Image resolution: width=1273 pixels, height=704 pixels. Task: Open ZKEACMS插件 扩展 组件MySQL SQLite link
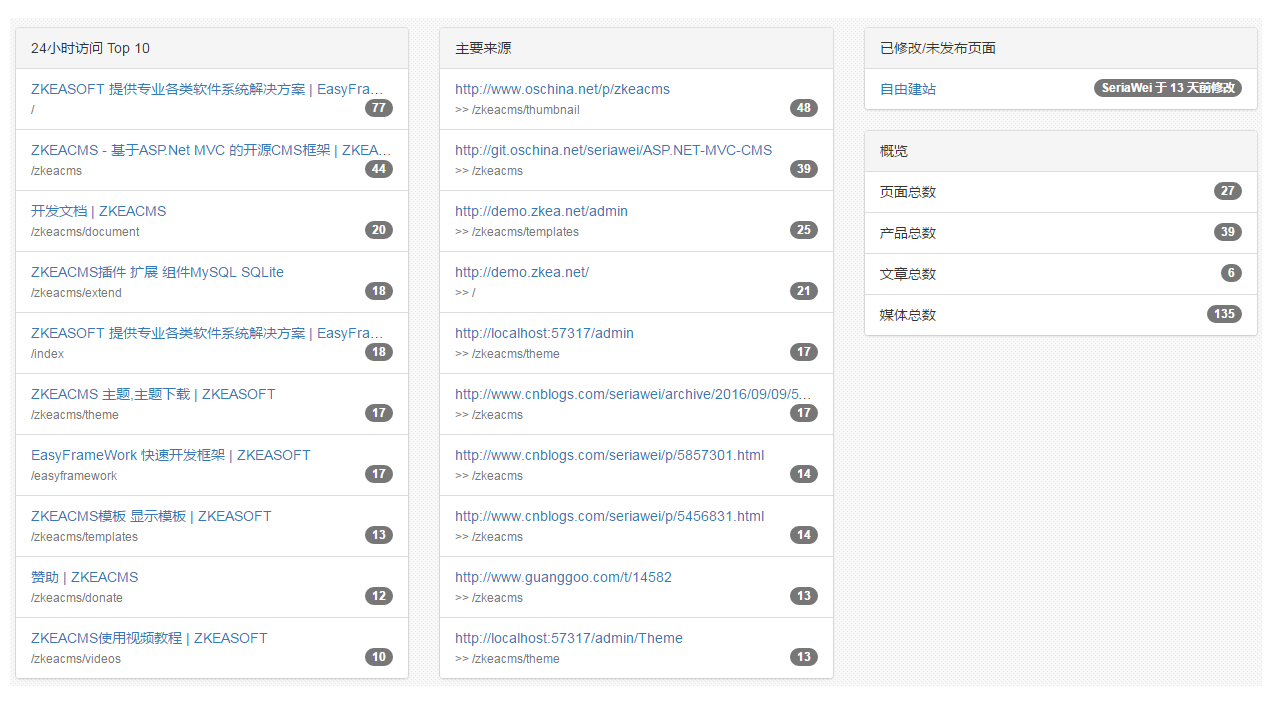click(x=157, y=272)
